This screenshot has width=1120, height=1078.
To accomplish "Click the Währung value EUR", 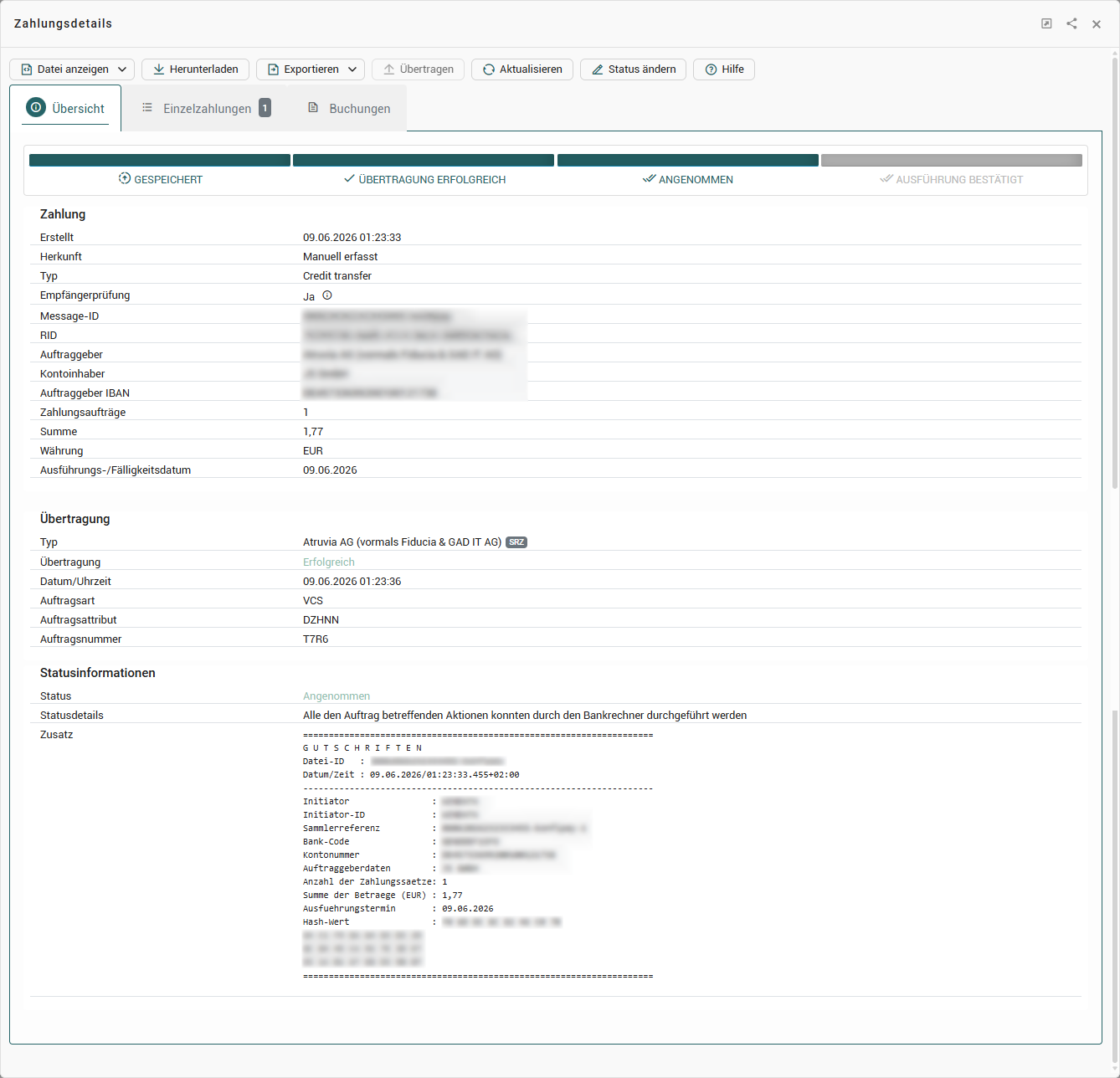I will click(x=313, y=451).
